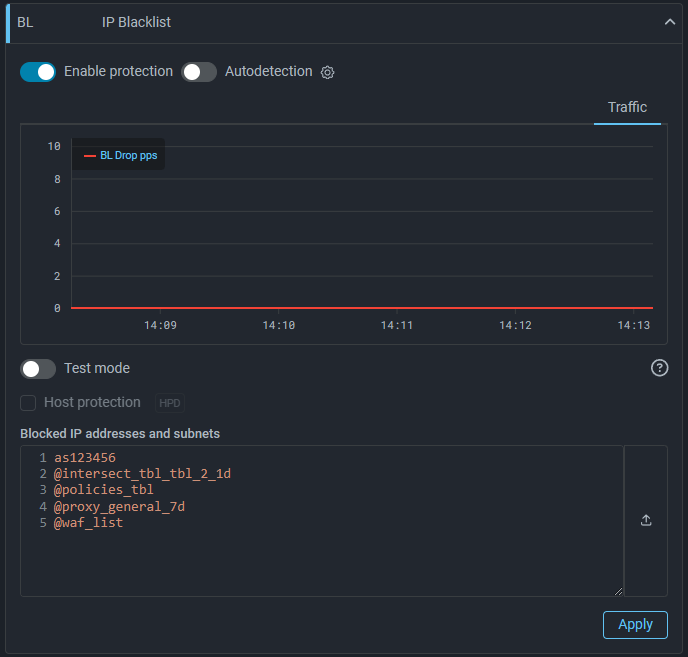Click the @proxy_general_7d entry
The height and width of the screenshot is (657, 688).
tap(119, 506)
